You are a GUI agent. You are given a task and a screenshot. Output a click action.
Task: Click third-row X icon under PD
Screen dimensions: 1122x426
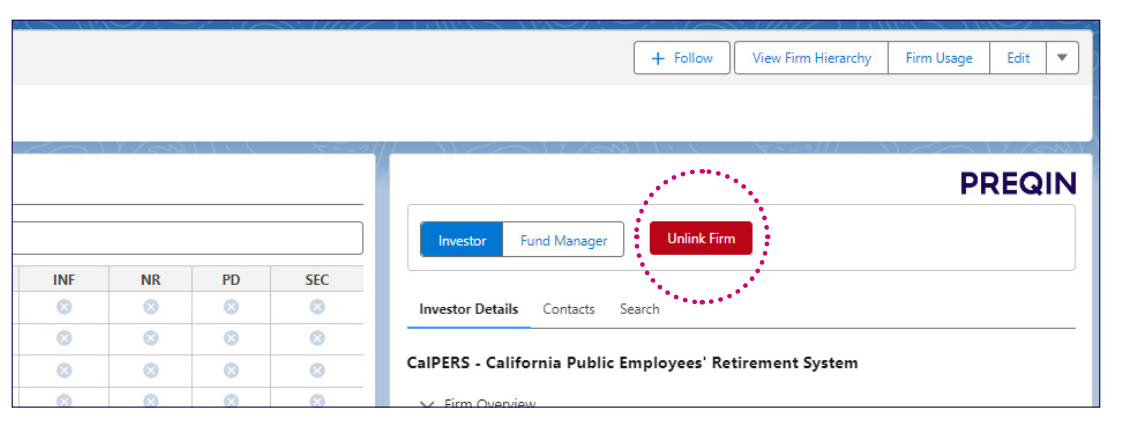[x=230, y=370]
